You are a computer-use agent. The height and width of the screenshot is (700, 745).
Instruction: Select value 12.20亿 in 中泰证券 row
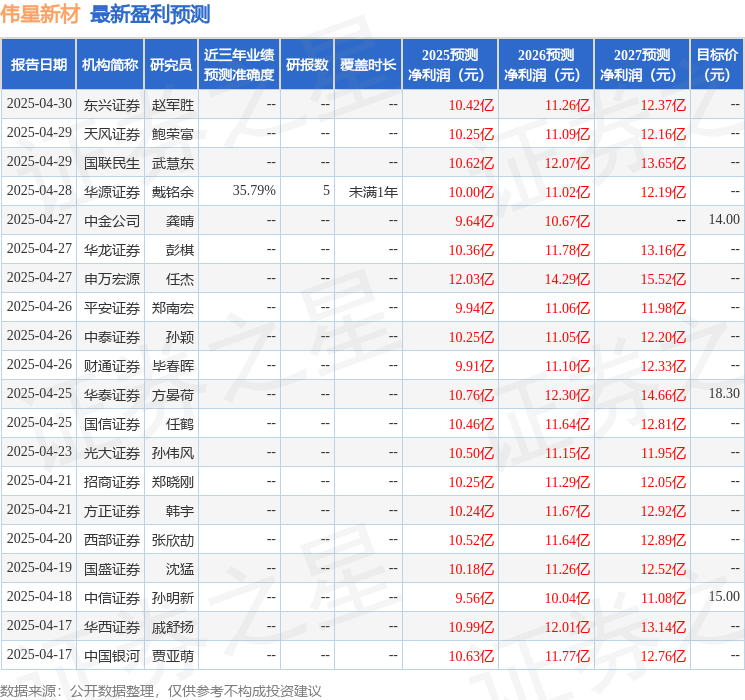[663, 337]
